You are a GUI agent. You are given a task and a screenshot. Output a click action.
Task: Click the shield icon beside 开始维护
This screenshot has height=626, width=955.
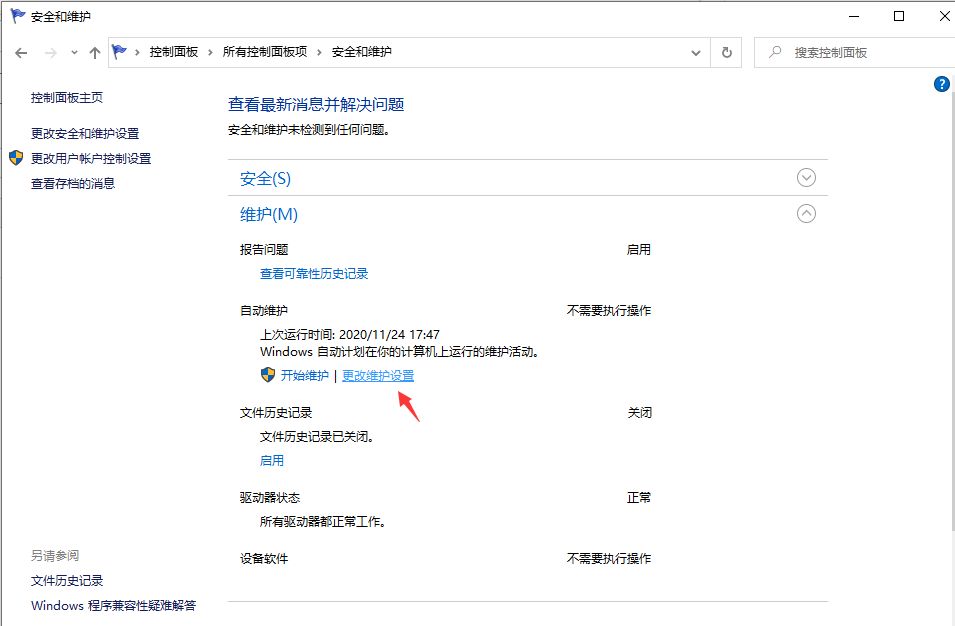(268, 375)
